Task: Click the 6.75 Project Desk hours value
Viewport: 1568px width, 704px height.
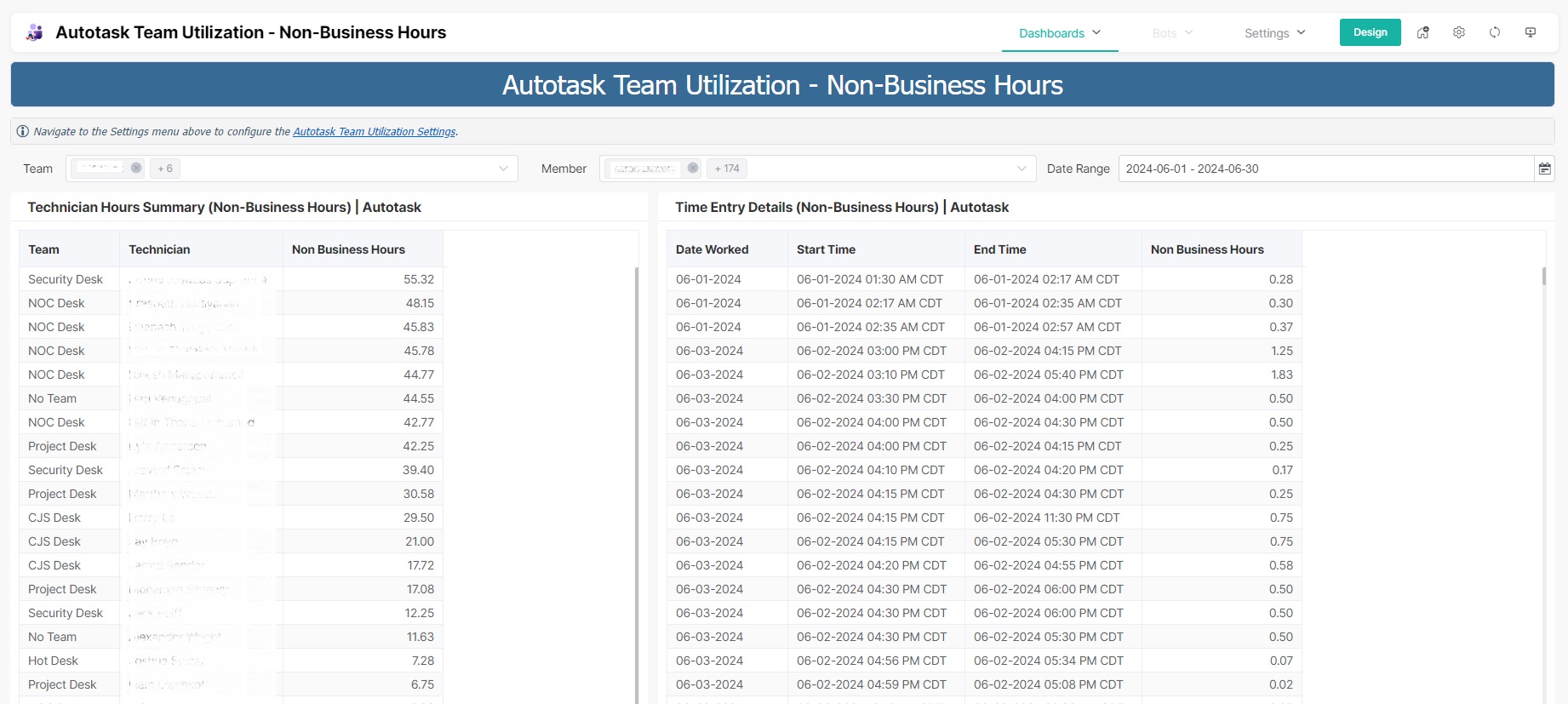Action: click(x=363, y=684)
